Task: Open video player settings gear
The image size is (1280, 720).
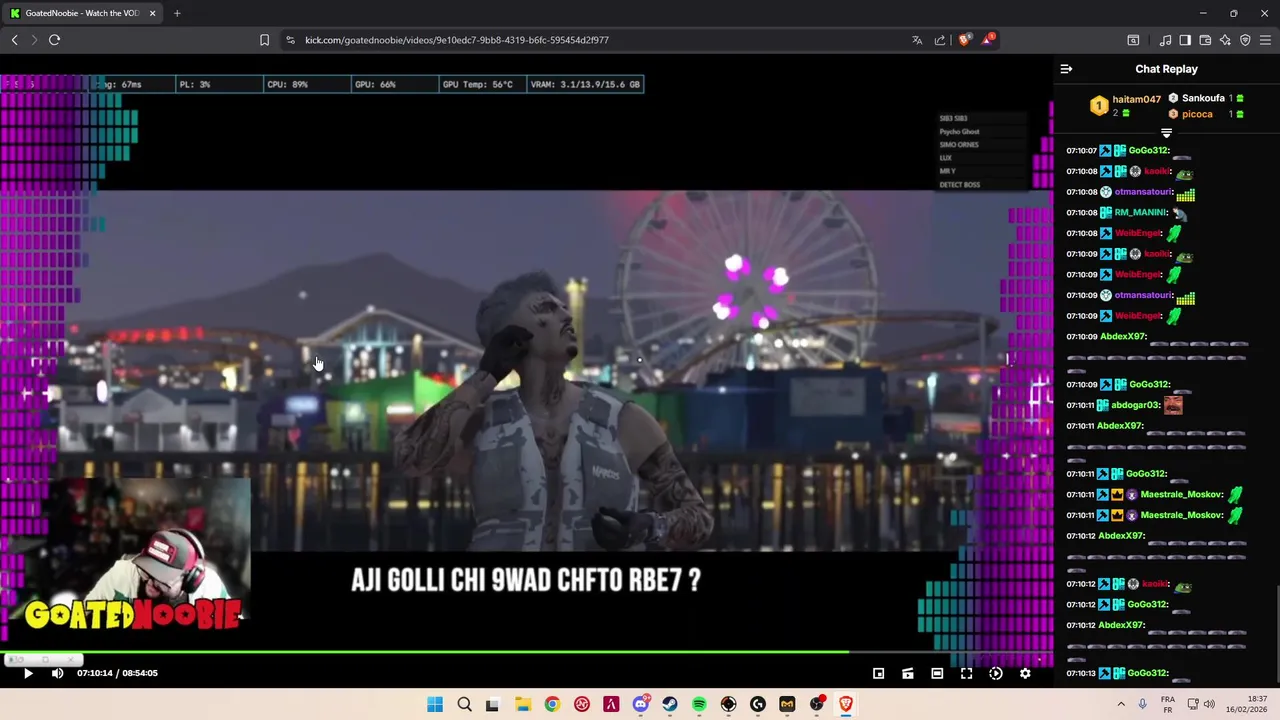Action: pos(1025,673)
